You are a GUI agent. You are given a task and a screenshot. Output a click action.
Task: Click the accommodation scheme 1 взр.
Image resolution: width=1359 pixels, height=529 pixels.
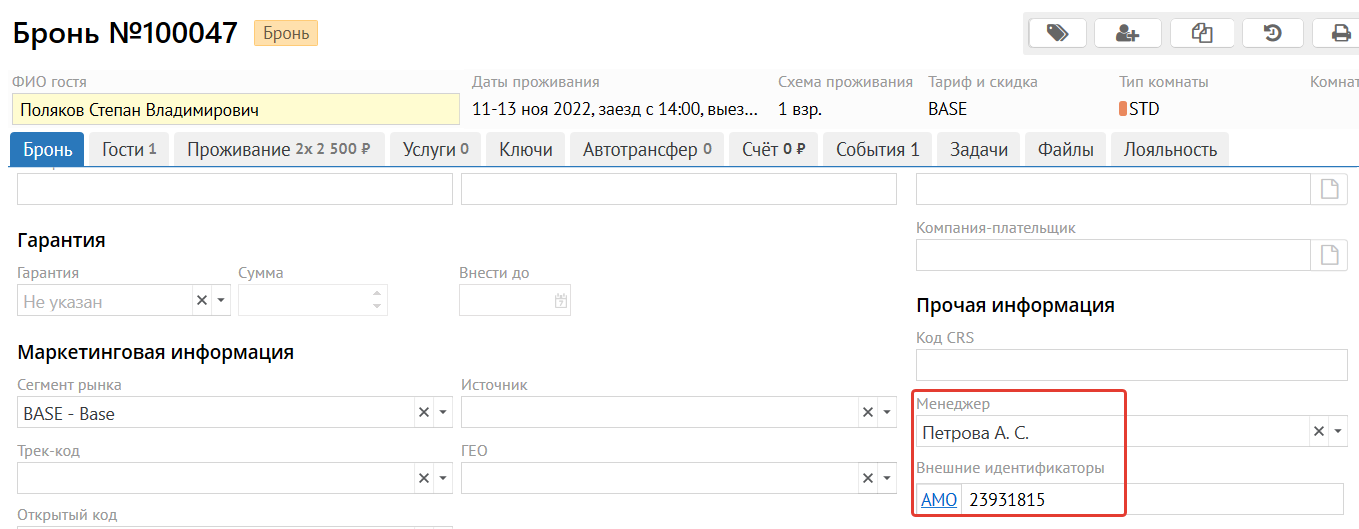pyautogui.click(x=800, y=109)
